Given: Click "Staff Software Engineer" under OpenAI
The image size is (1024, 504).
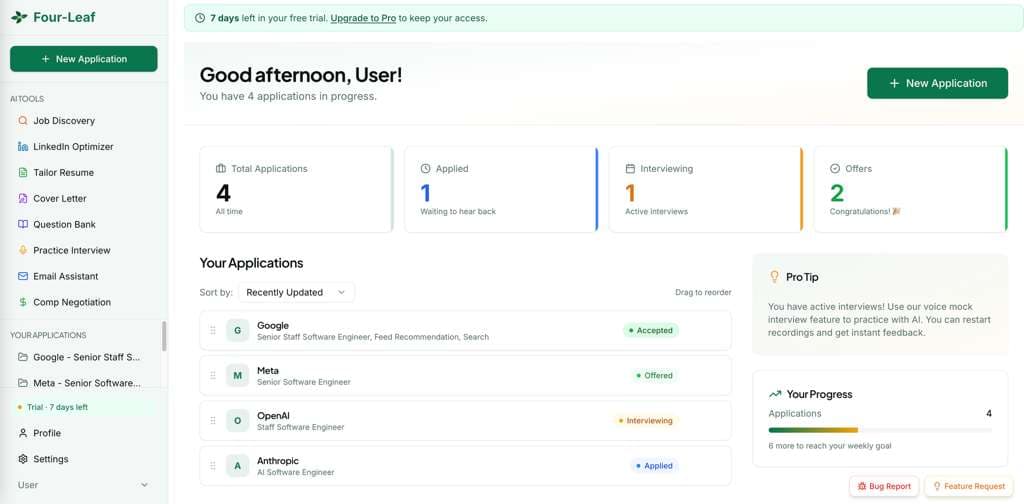Looking at the screenshot, I should 300,427.
